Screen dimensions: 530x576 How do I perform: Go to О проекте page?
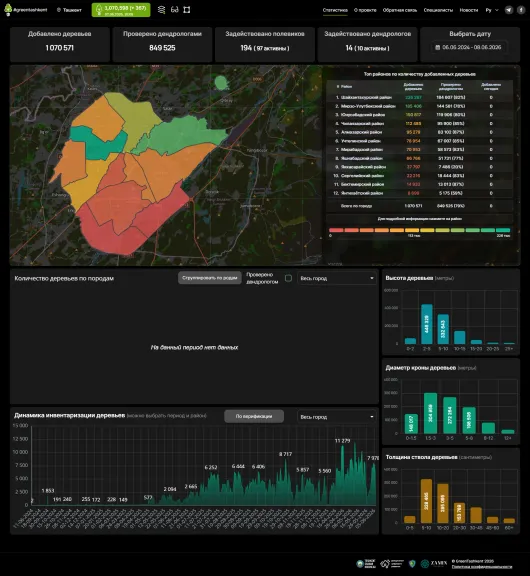[365, 10]
